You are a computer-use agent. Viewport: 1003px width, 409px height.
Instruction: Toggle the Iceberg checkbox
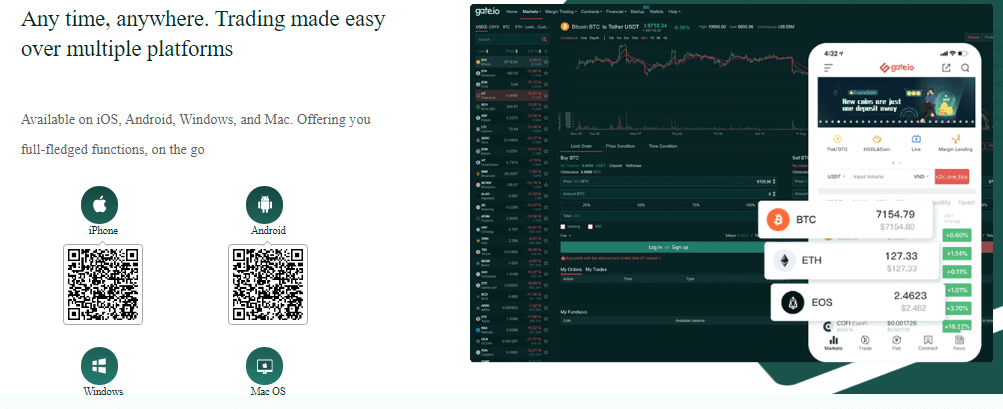pos(563,227)
